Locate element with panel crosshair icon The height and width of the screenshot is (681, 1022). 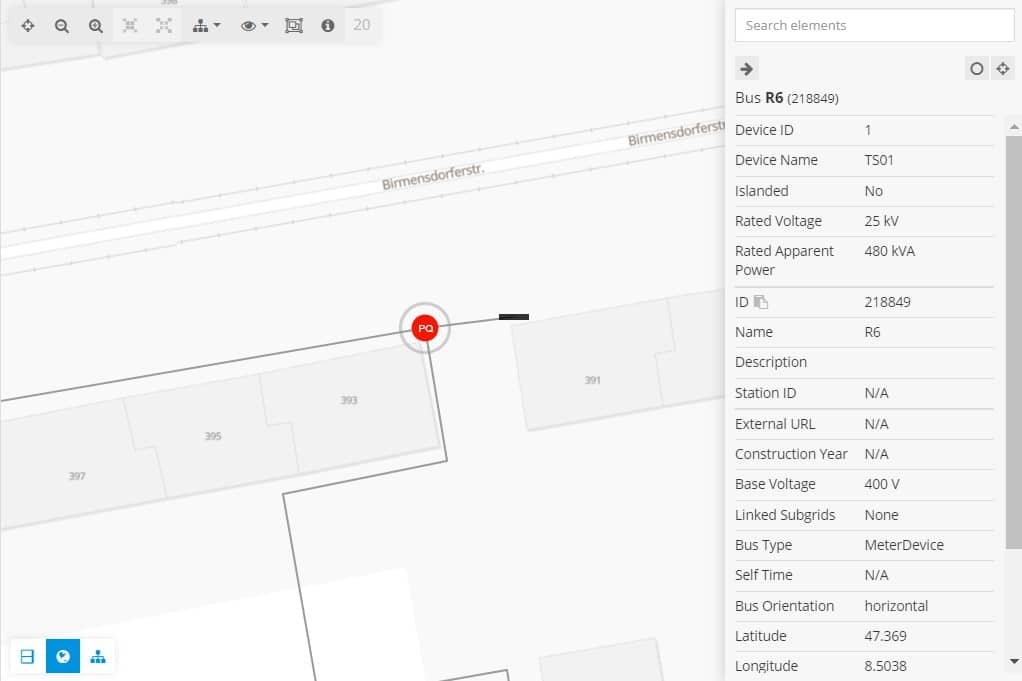coord(1002,69)
